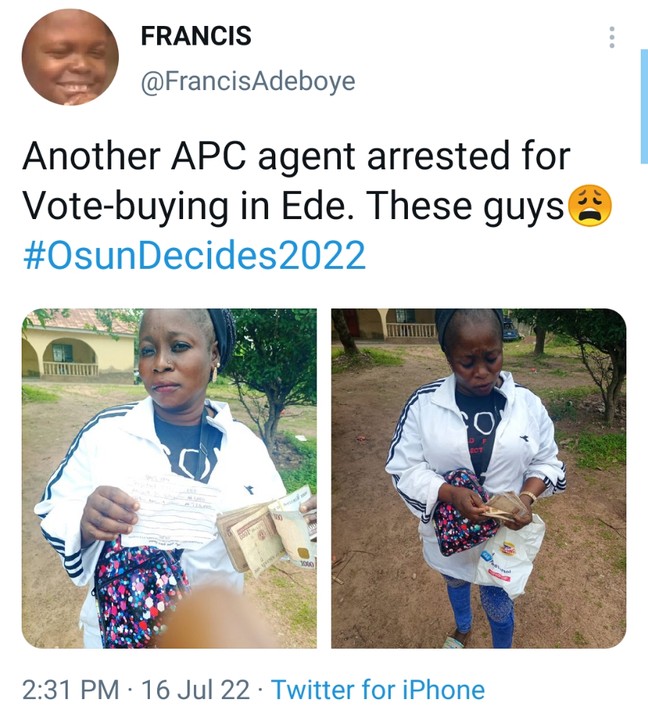Open the Twitter for iPhone source link
The image size is (648, 720).
(x=378, y=690)
